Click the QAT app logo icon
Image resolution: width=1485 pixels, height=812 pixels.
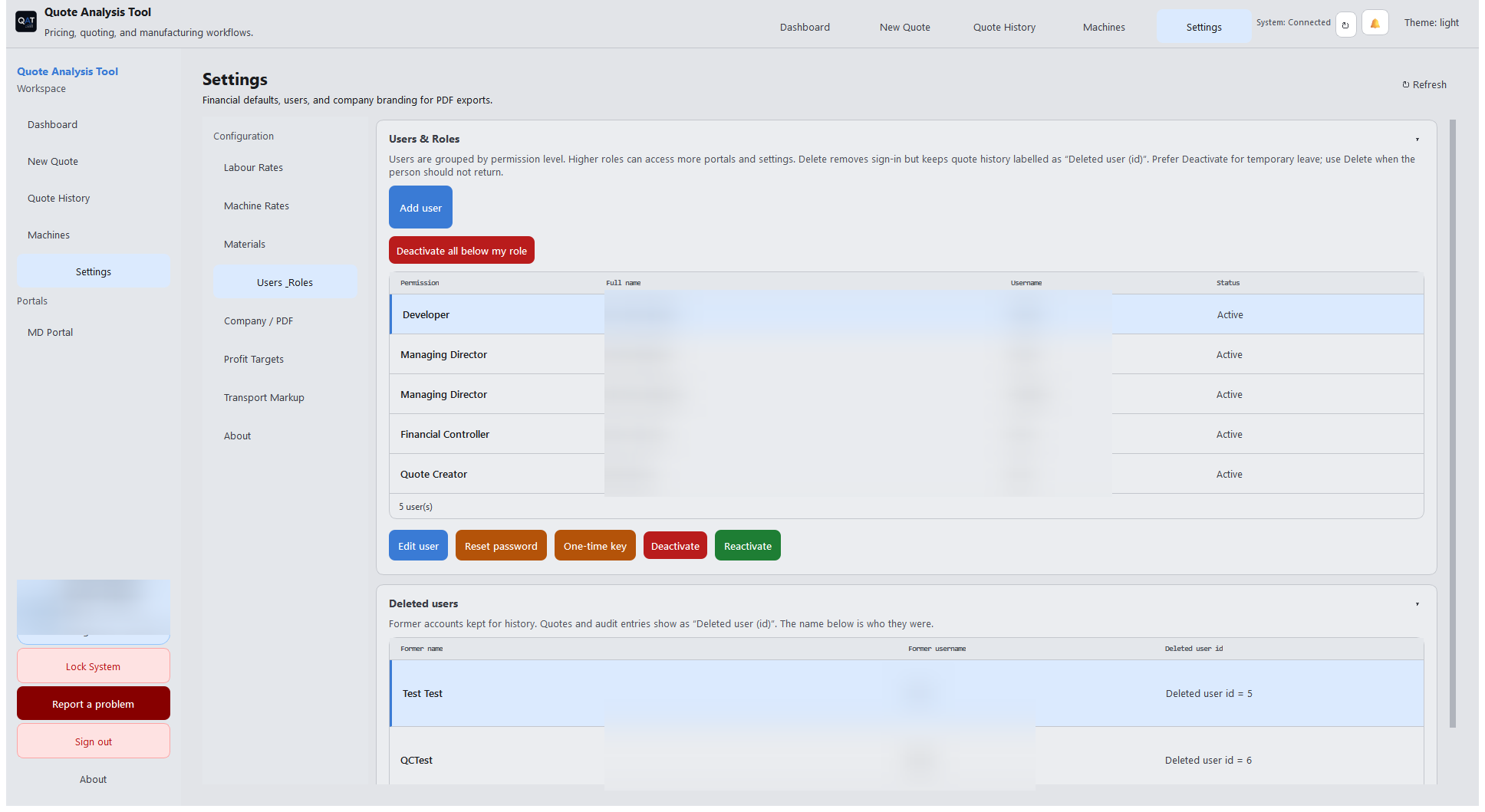tap(26, 21)
